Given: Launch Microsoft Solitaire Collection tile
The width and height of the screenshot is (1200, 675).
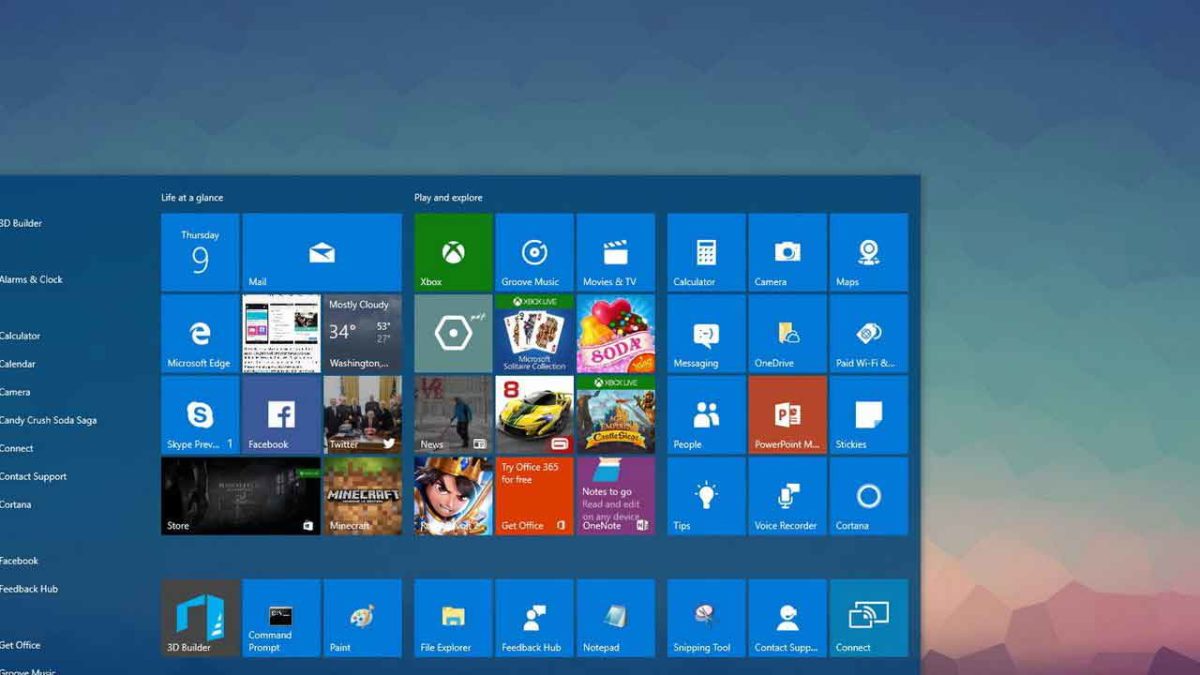Looking at the screenshot, I should pos(535,333).
